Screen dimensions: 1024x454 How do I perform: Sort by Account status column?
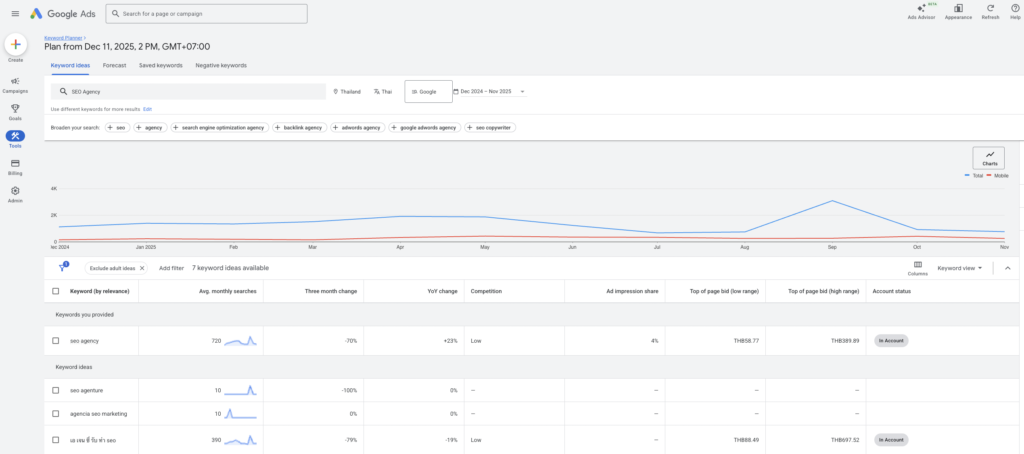(891, 291)
